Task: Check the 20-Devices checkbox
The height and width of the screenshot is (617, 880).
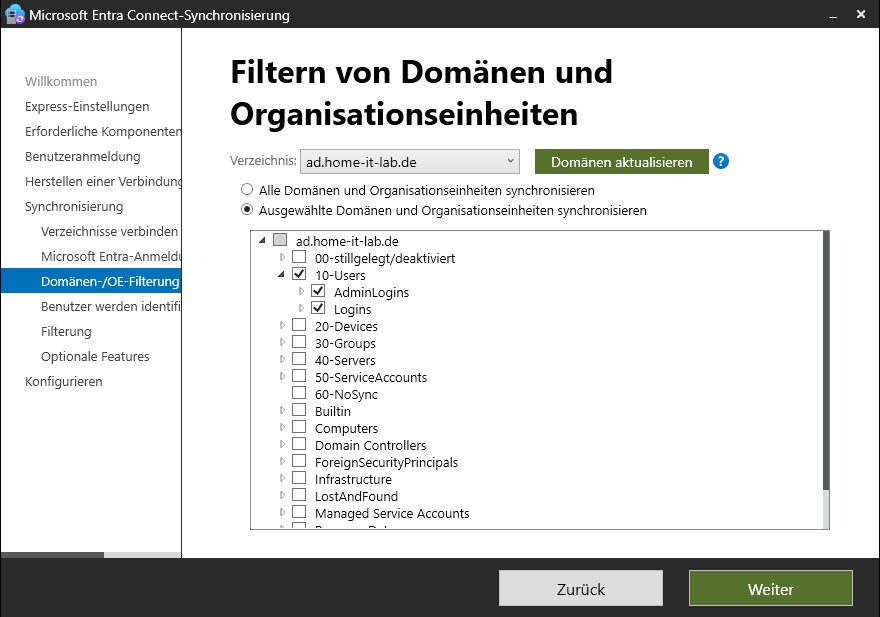Action: point(299,325)
